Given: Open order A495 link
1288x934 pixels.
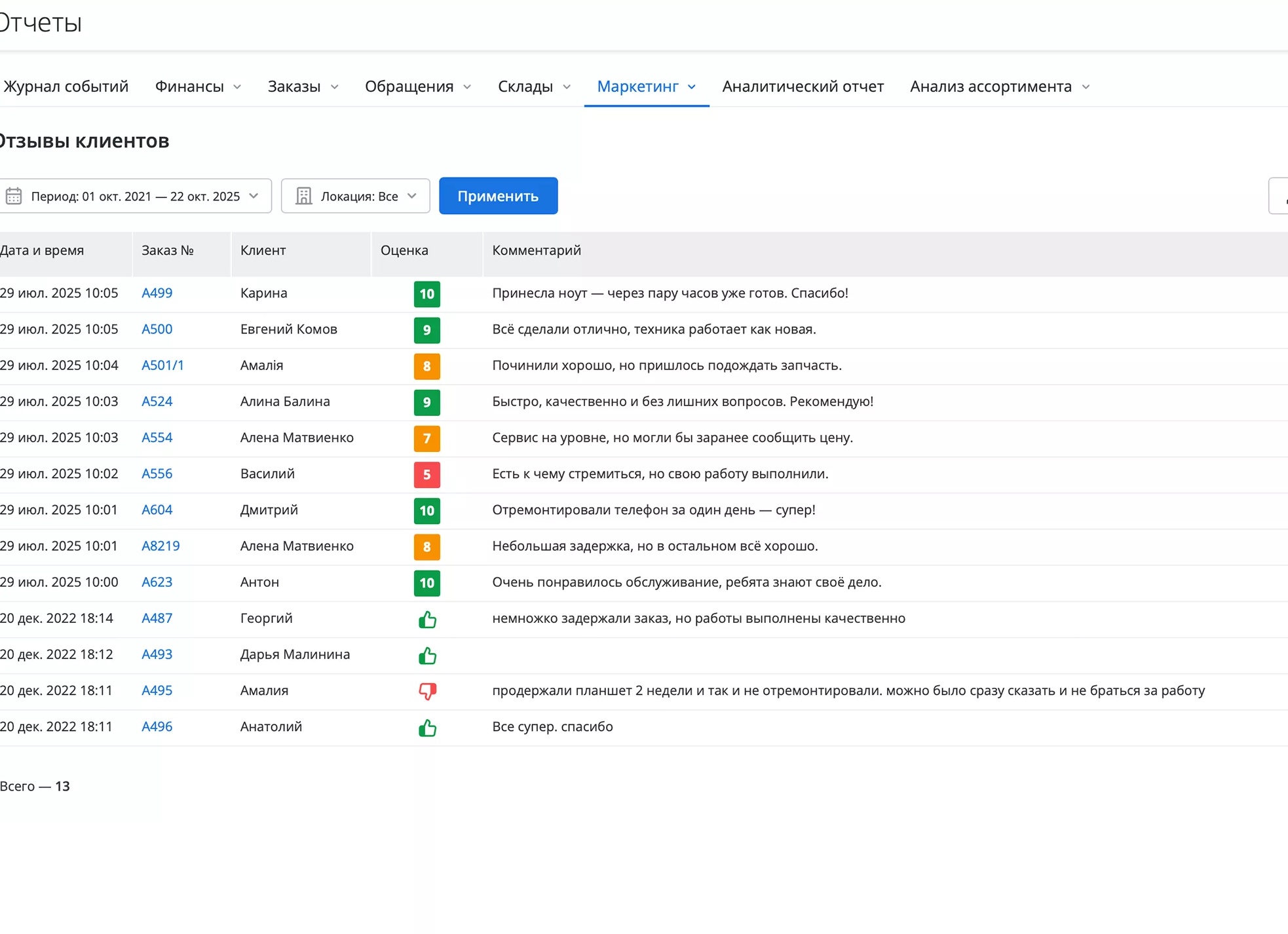Looking at the screenshot, I should click(157, 690).
